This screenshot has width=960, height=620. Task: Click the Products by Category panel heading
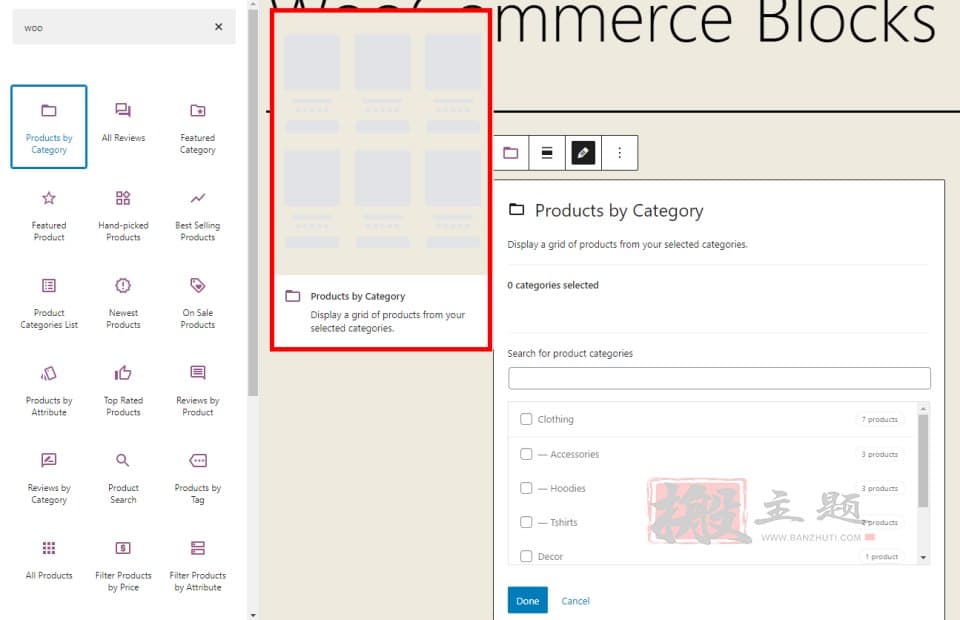click(619, 211)
